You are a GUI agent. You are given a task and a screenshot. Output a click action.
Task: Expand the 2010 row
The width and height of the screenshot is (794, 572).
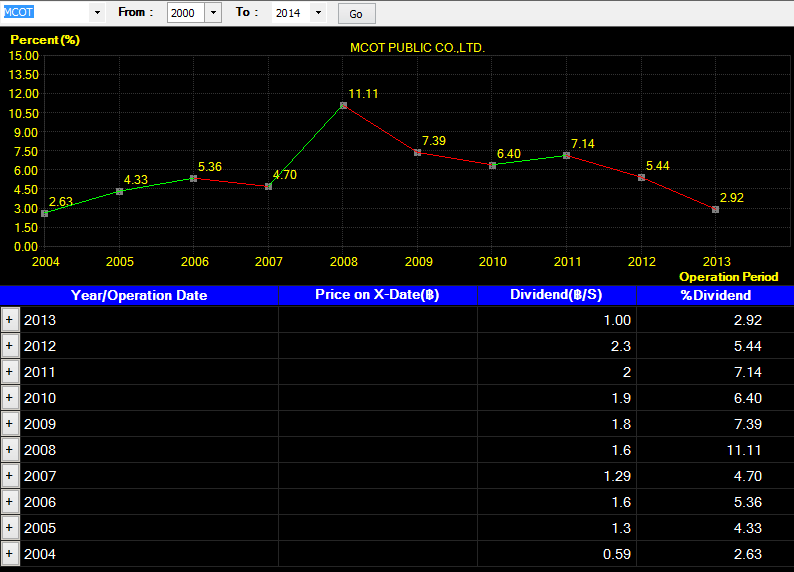[x=10, y=398]
